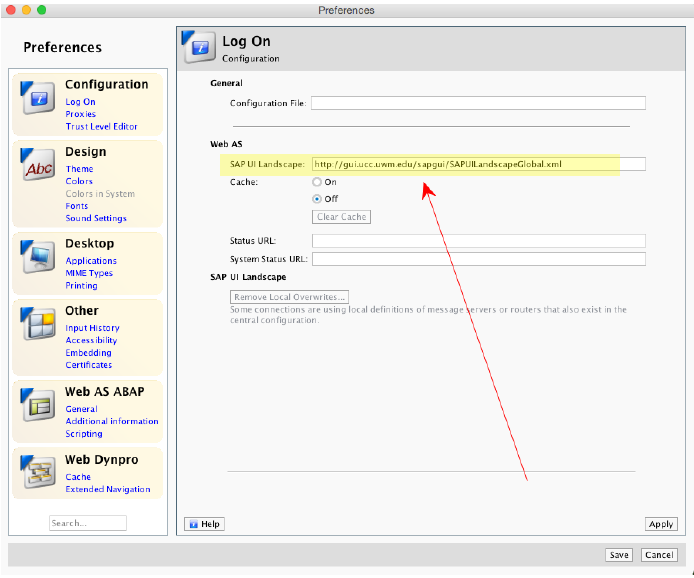This screenshot has width=694, height=578.
Task: Open Web AS ABAP General settings
Action: pyautogui.click(x=81, y=409)
